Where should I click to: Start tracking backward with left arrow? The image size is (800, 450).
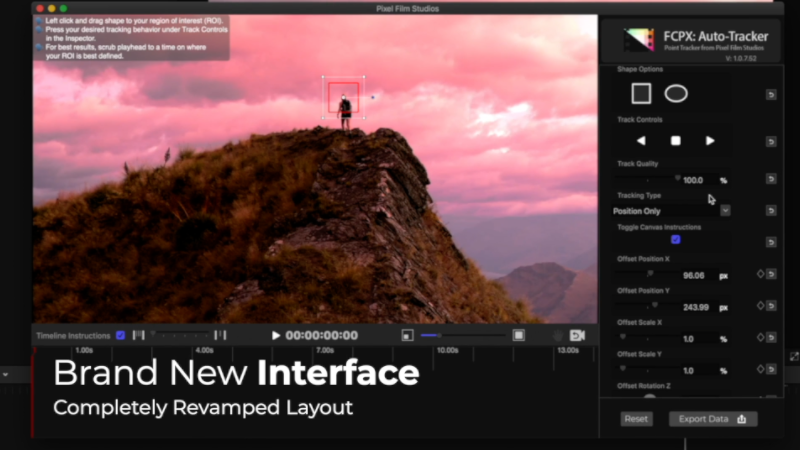coord(641,141)
